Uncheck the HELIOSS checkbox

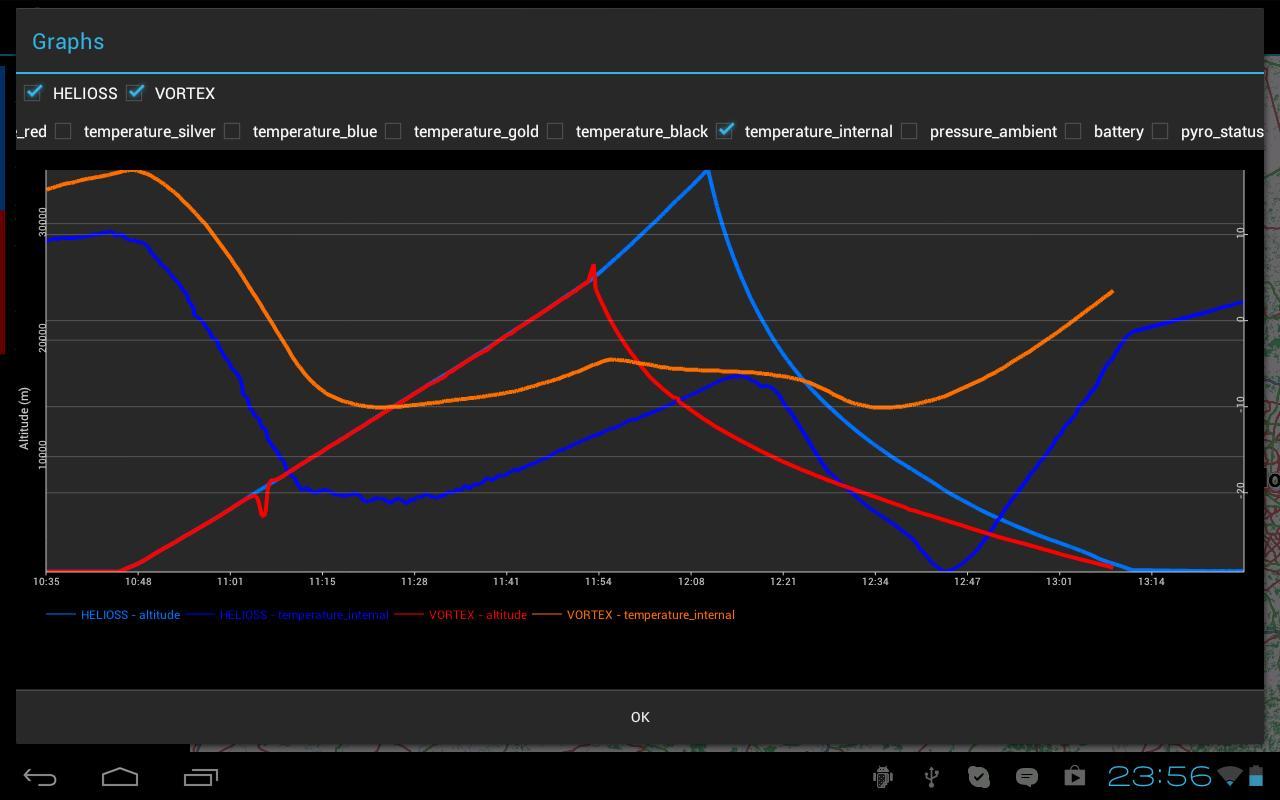click(x=34, y=93)
